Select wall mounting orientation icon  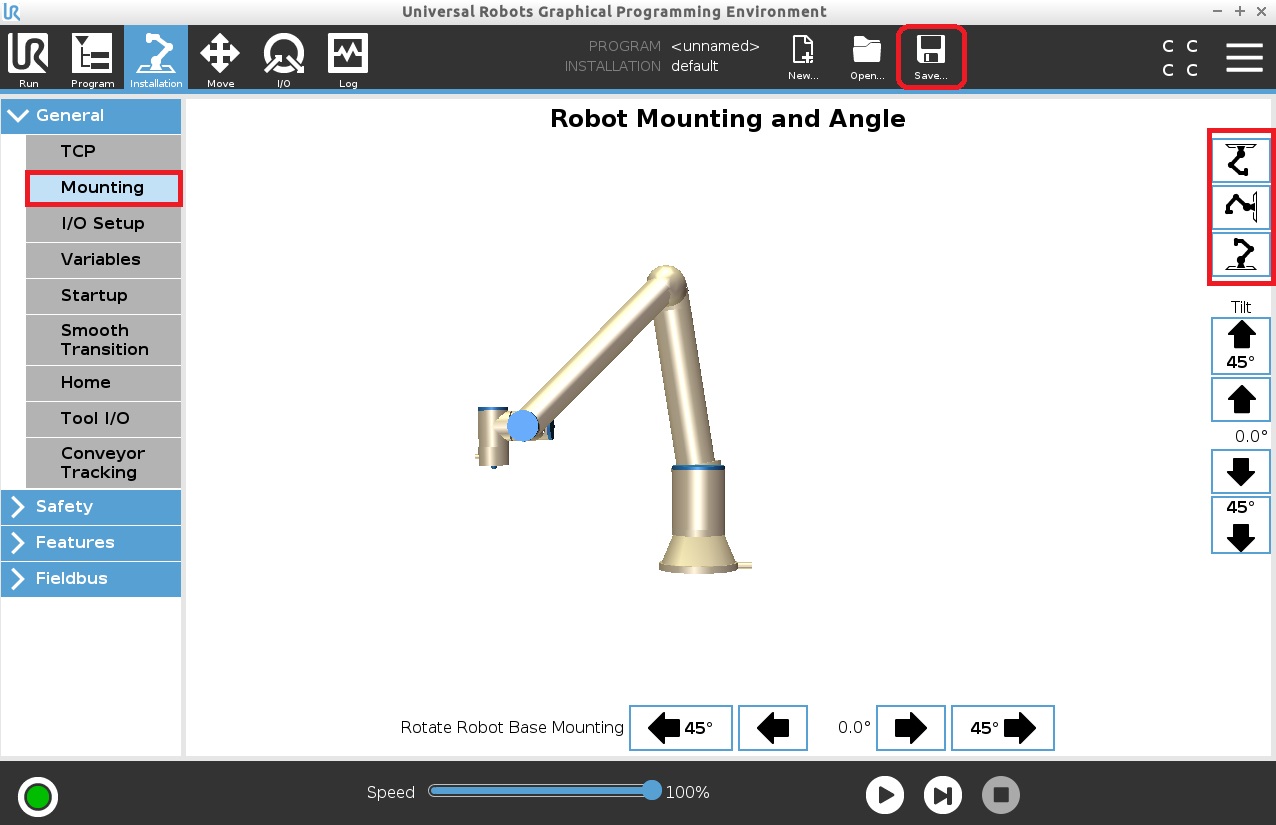[1241, 208]
